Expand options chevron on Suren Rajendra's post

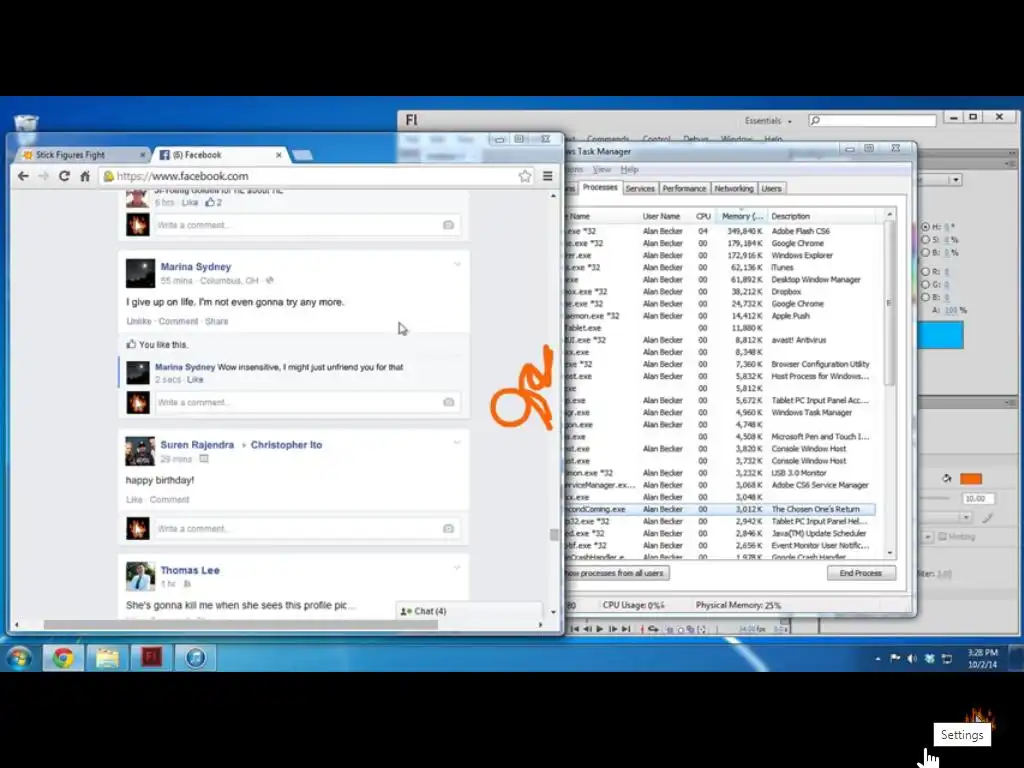(457, 442)
